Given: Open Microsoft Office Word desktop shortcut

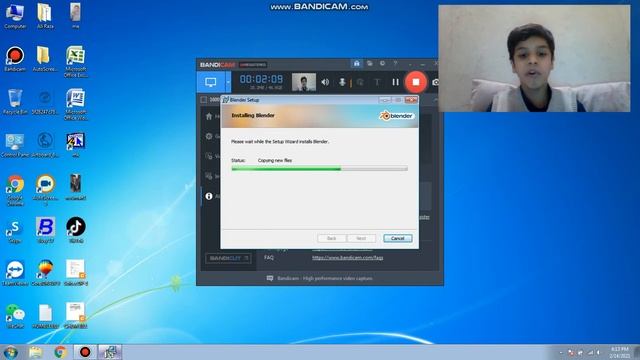Looking at the screenshot, I should 76,104.
